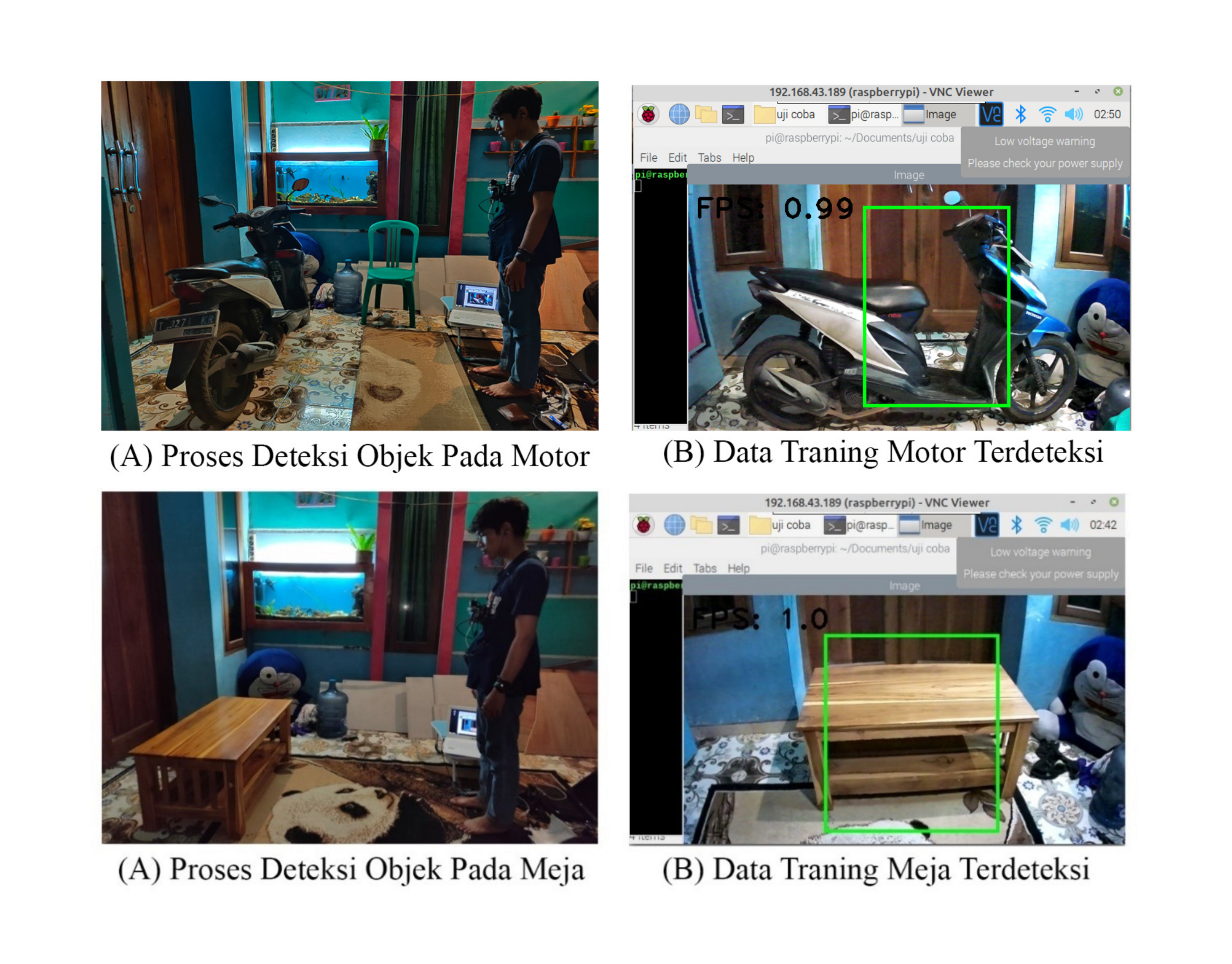Image resolution: width=1232 pixels, height=964 pixels.
Task: Dismiss low voltage warning under 02:50 clock
Action: point(1044,152)
